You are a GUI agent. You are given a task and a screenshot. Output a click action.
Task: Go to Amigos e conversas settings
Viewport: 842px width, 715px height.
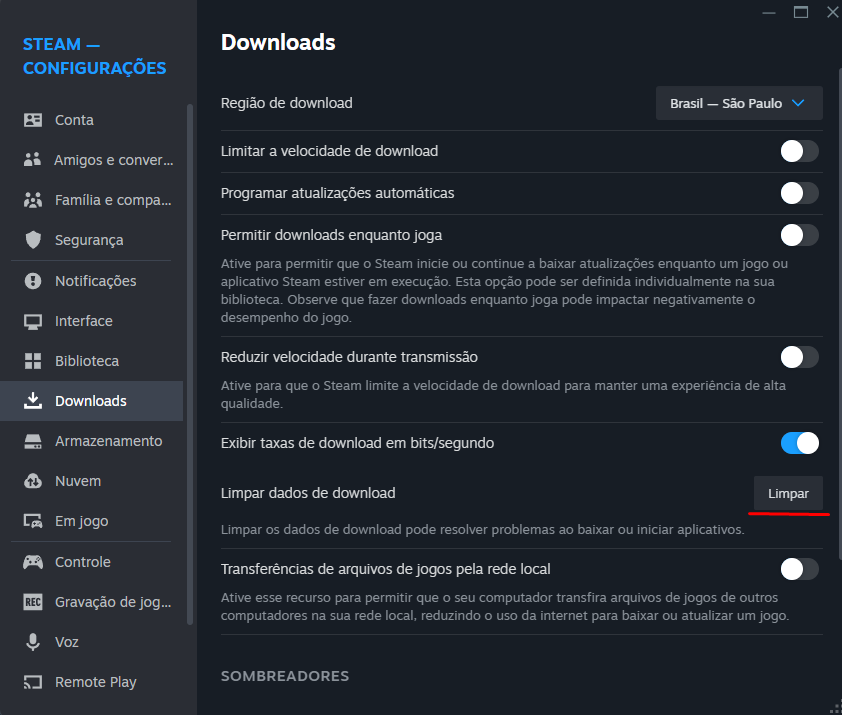coord(91,160)
